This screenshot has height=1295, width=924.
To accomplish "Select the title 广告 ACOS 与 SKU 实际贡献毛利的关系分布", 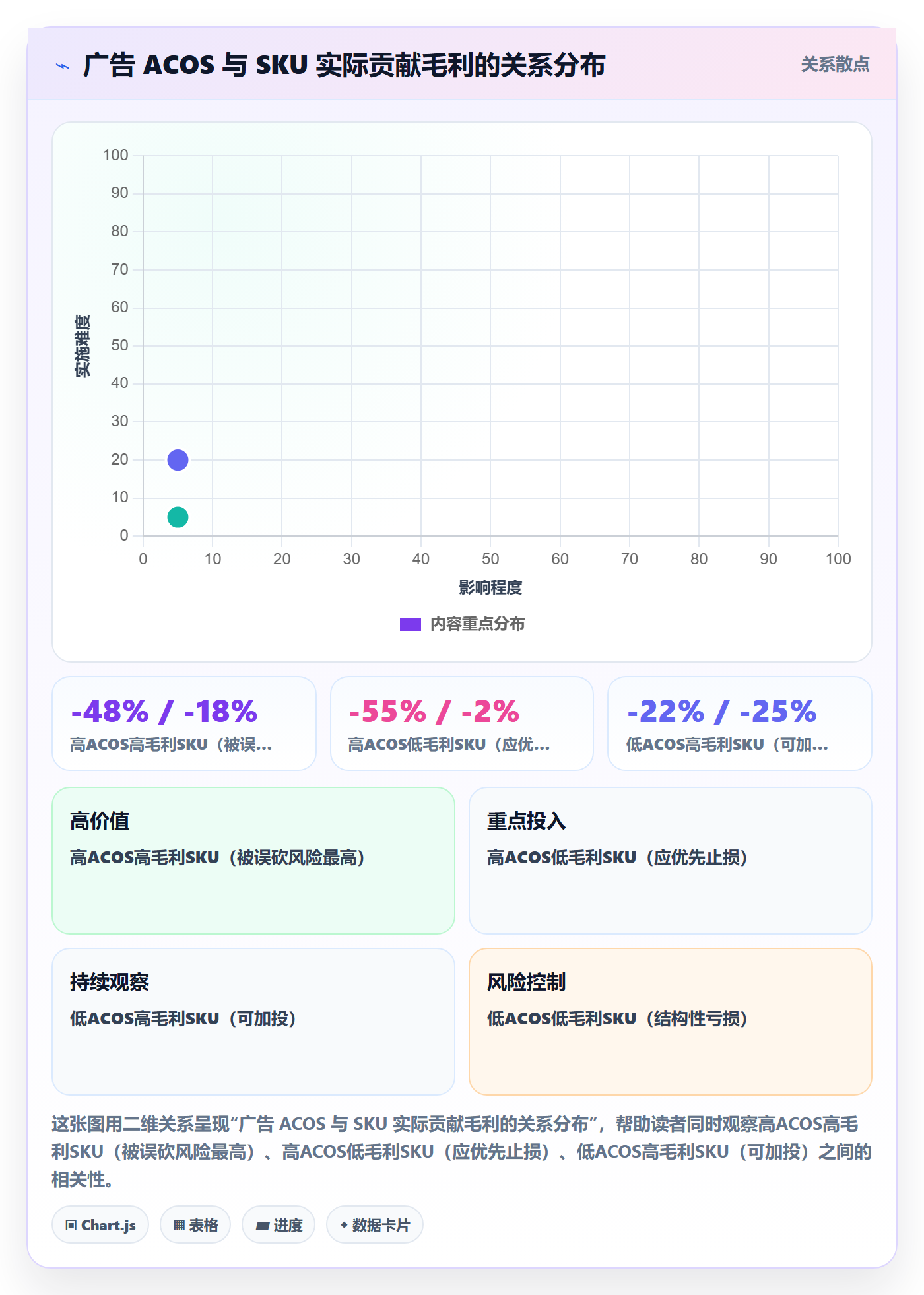I will 344,65.
